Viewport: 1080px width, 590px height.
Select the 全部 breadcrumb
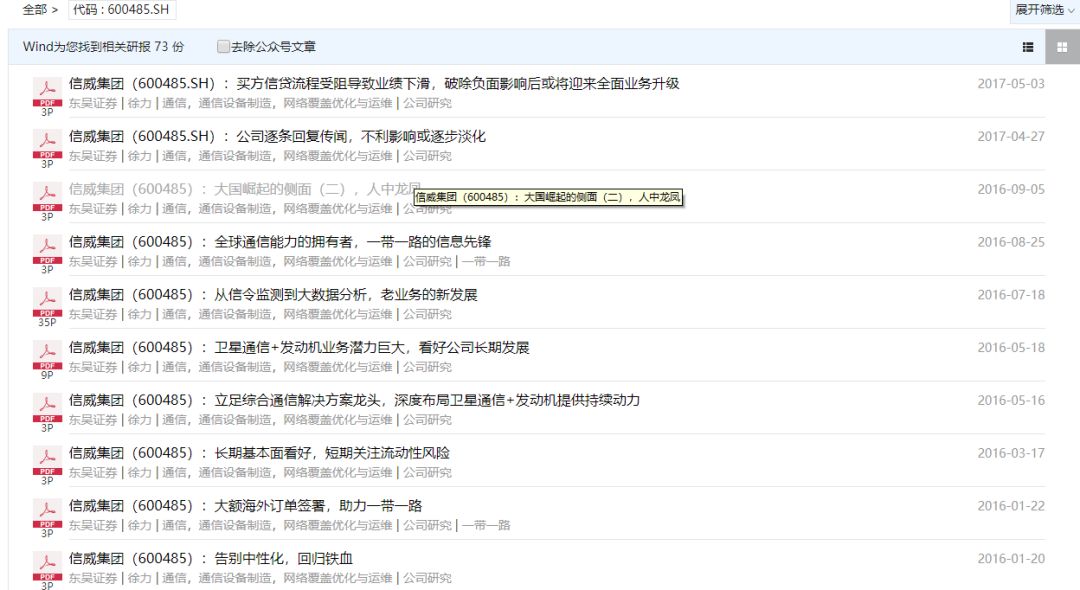click(34, 10)
